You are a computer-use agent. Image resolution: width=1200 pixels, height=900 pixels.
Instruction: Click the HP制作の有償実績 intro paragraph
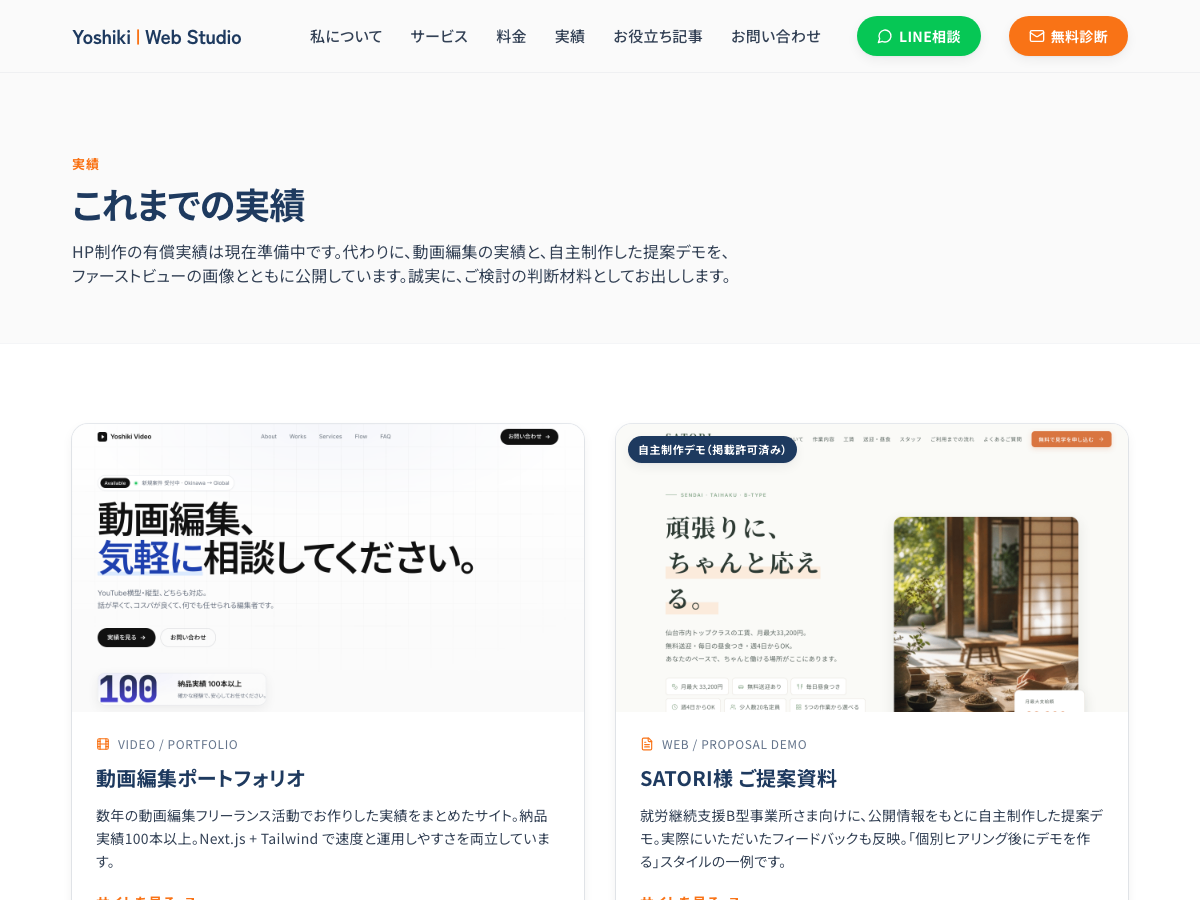[x=405, y=263]
